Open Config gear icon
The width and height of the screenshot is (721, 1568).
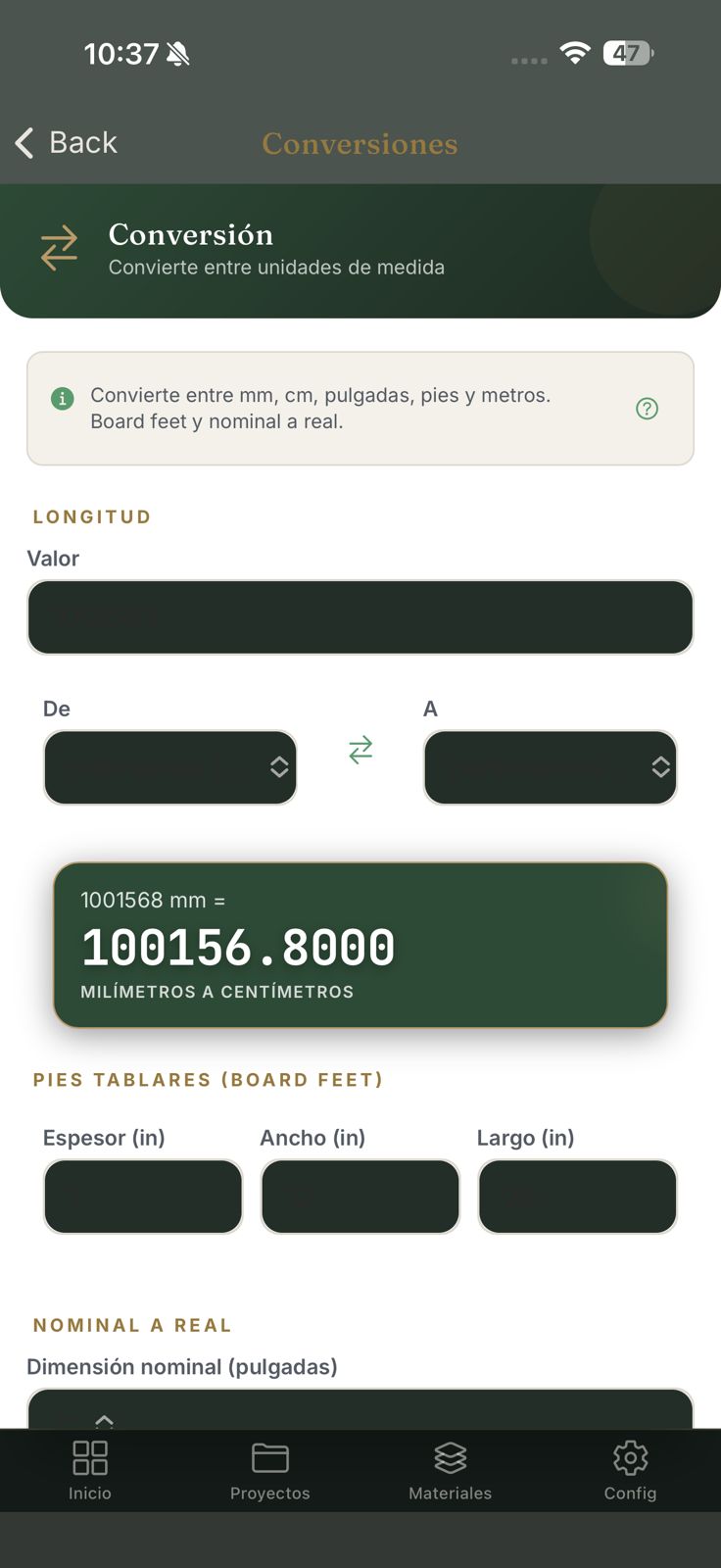[630, 1457]
